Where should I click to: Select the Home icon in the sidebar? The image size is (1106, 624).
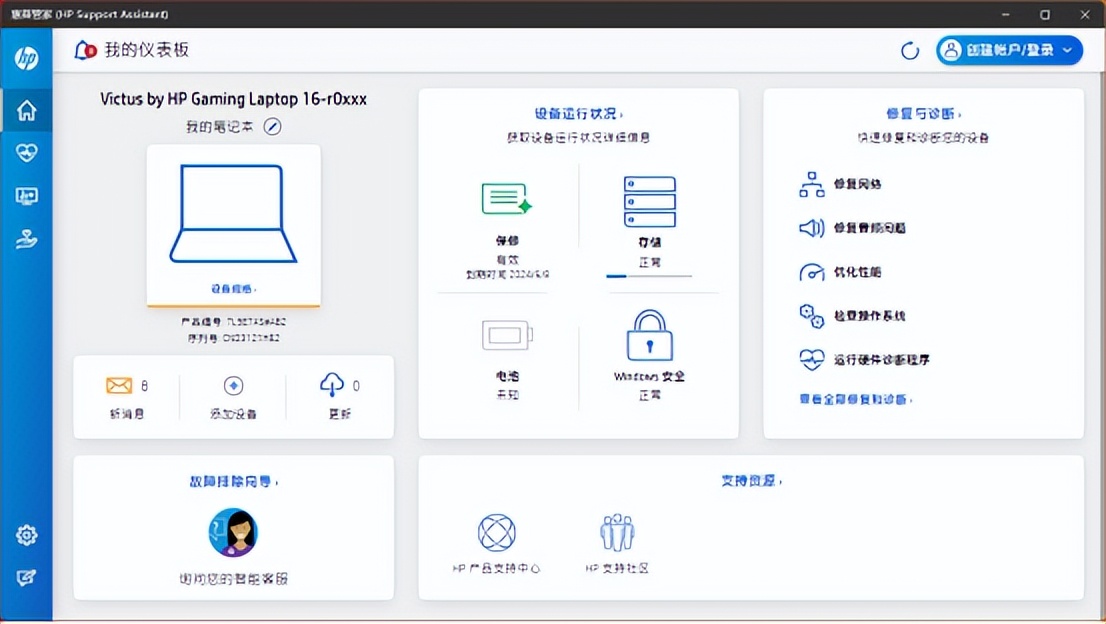click(26, 110)
